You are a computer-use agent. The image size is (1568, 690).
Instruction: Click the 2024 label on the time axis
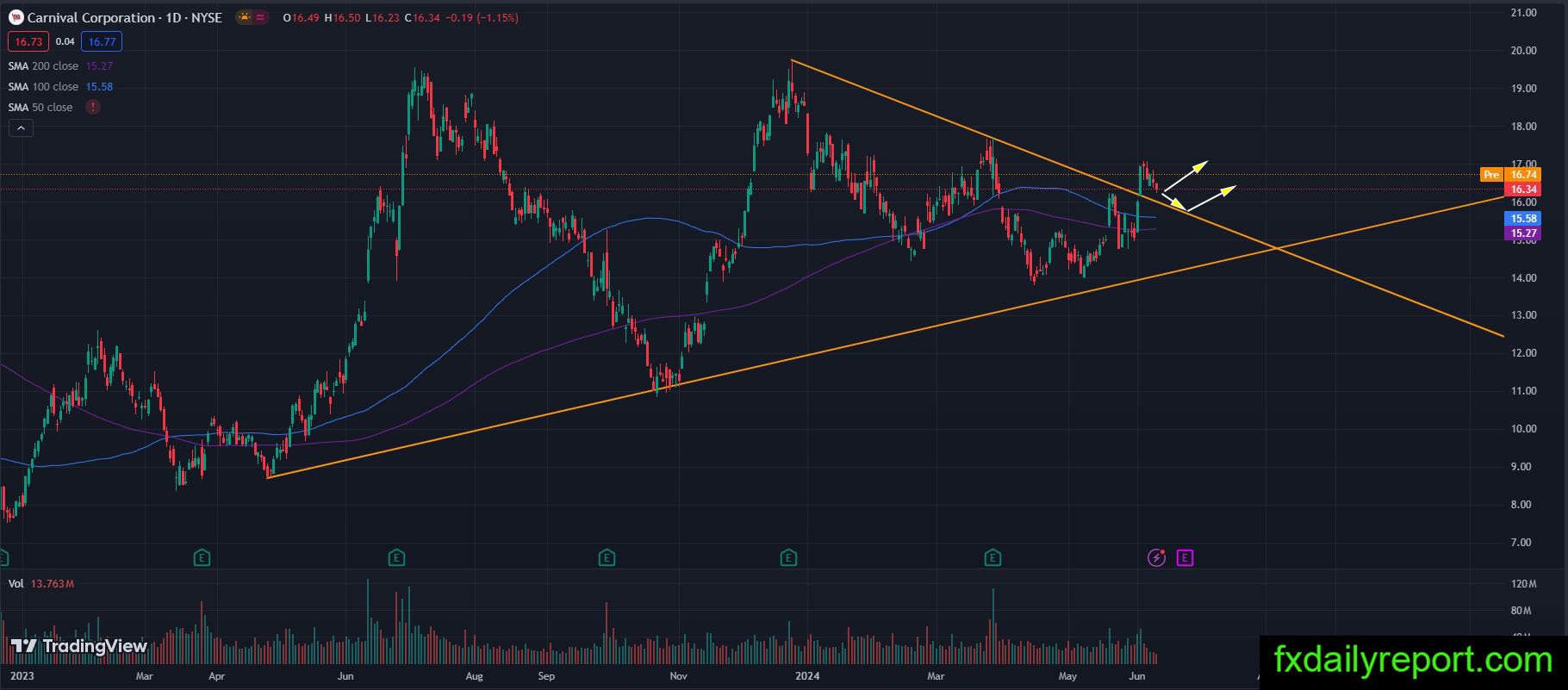806,676
